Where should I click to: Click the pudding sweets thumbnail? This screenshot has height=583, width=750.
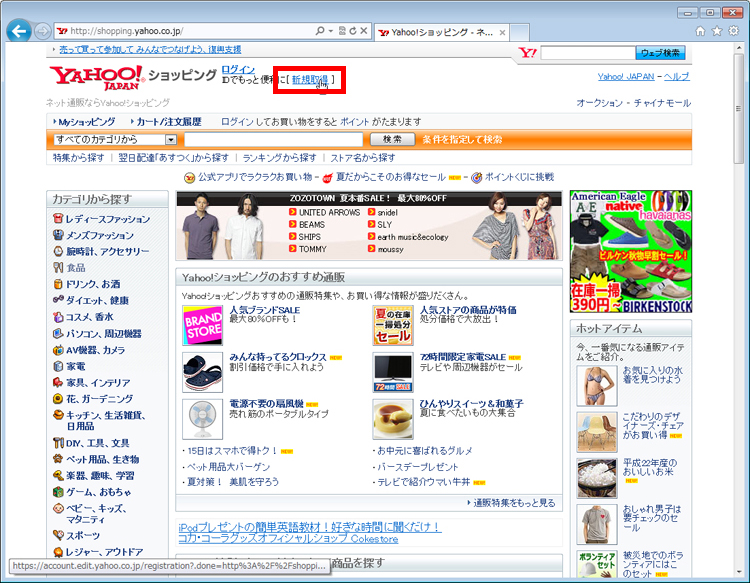pyautogui.click(x=393, y=419)
